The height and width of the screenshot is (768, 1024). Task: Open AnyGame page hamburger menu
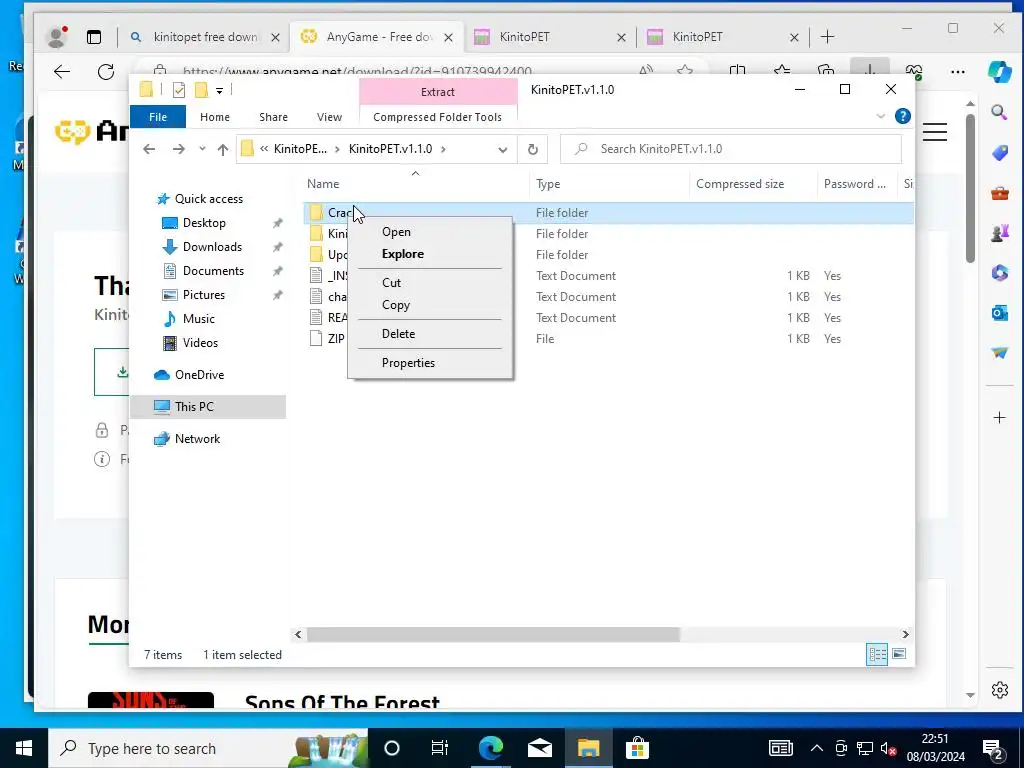(935, 132)
